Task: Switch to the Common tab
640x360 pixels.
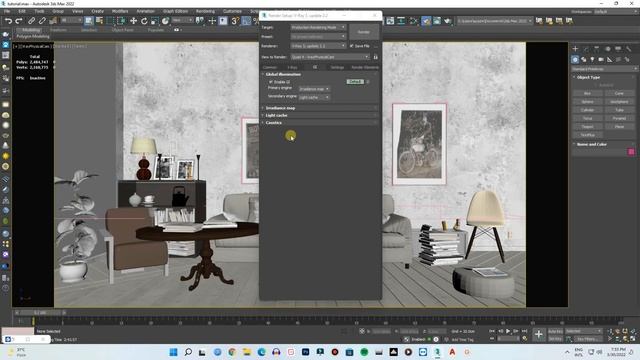Action: pos(269,67)
